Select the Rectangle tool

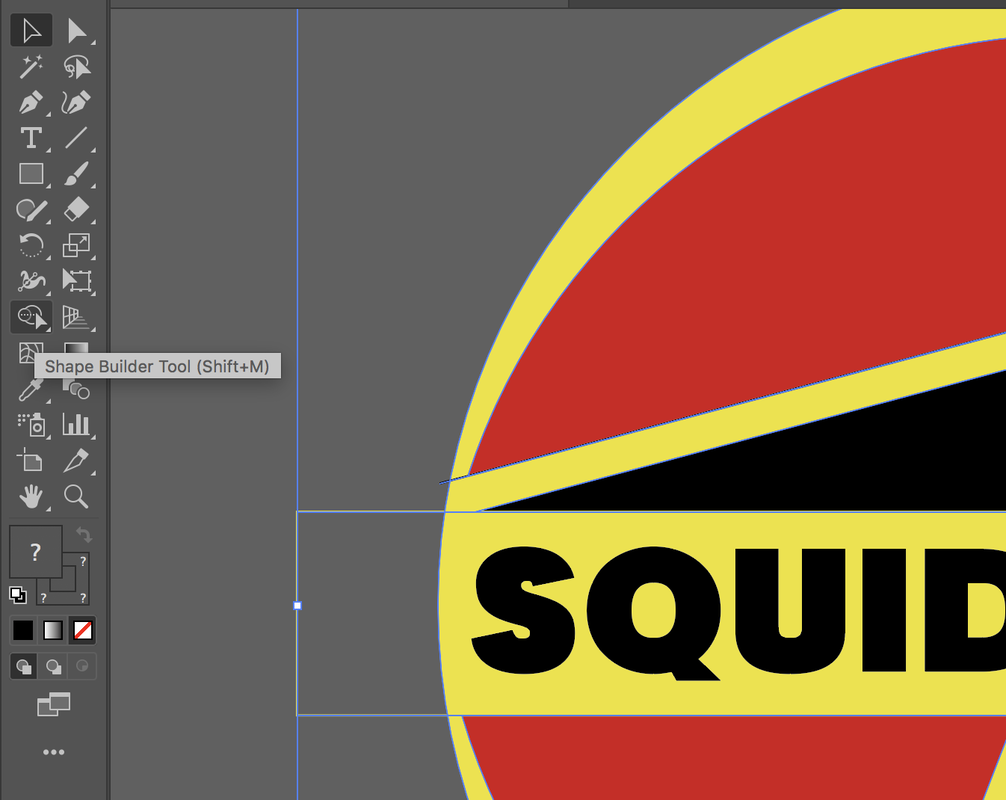click(x=31, y=174)
